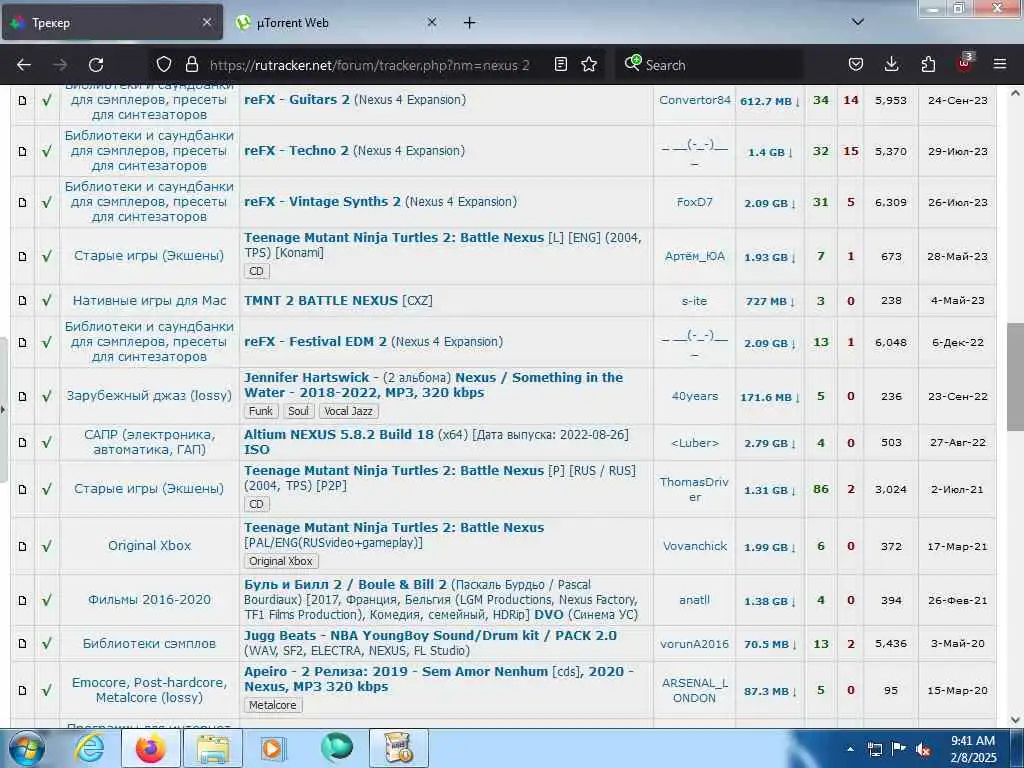1024x768 pixels.
Task: Open the Фильмы 2016-2020 category
Action: click(x=150, y=600)
